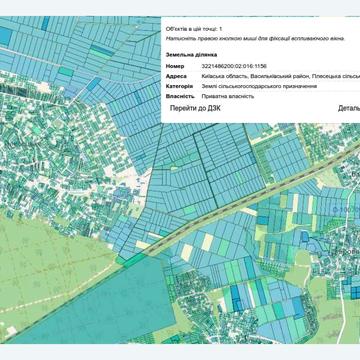This screenshot has width=360, height=360.
Task: Click the "Приватна власність" ownership value
Action: (x=228, y=96)
